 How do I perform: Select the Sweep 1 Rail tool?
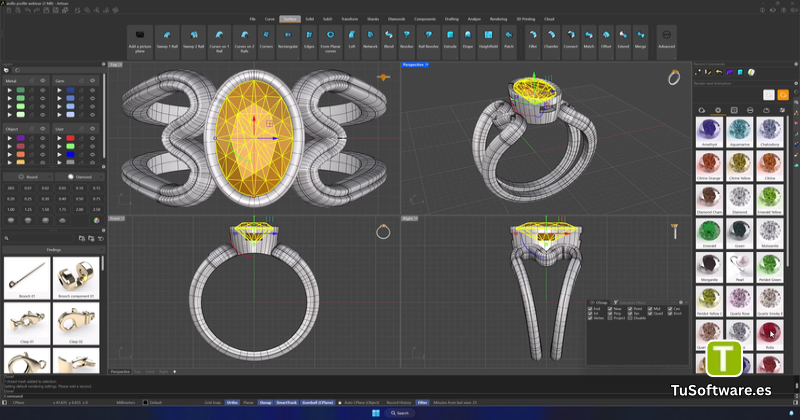point(167,40)
